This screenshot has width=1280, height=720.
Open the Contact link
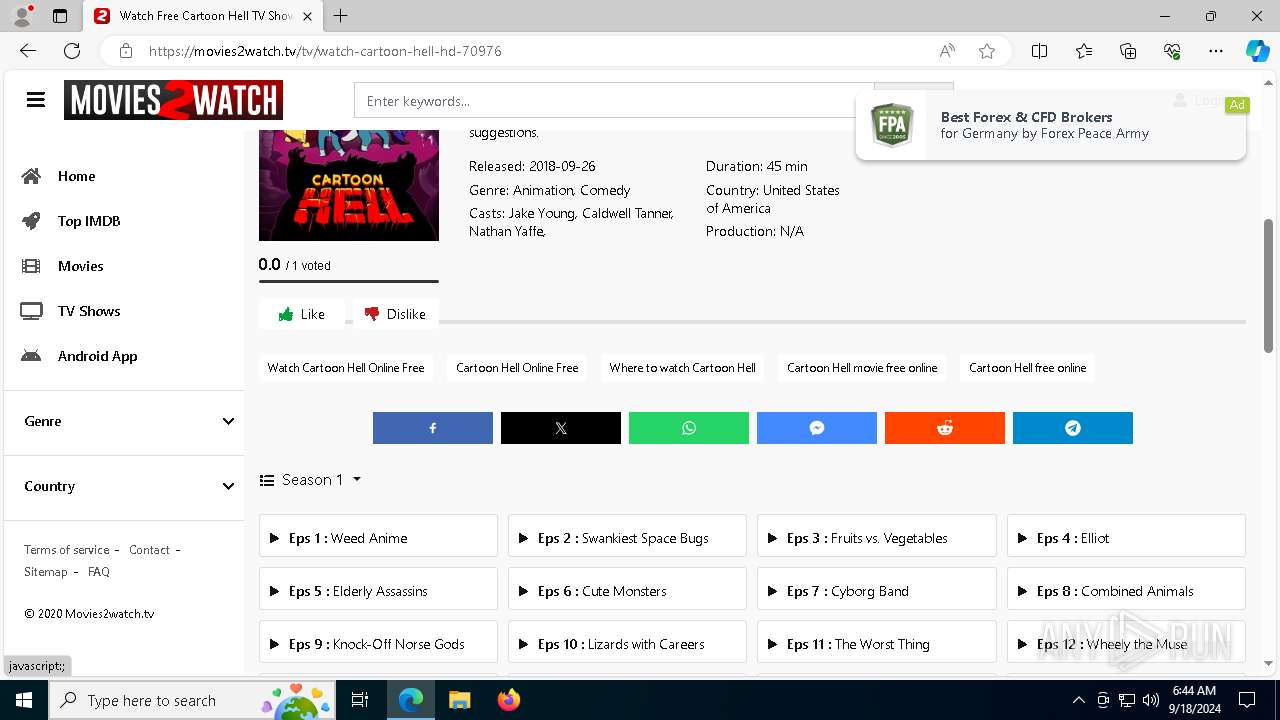(149, 550)
